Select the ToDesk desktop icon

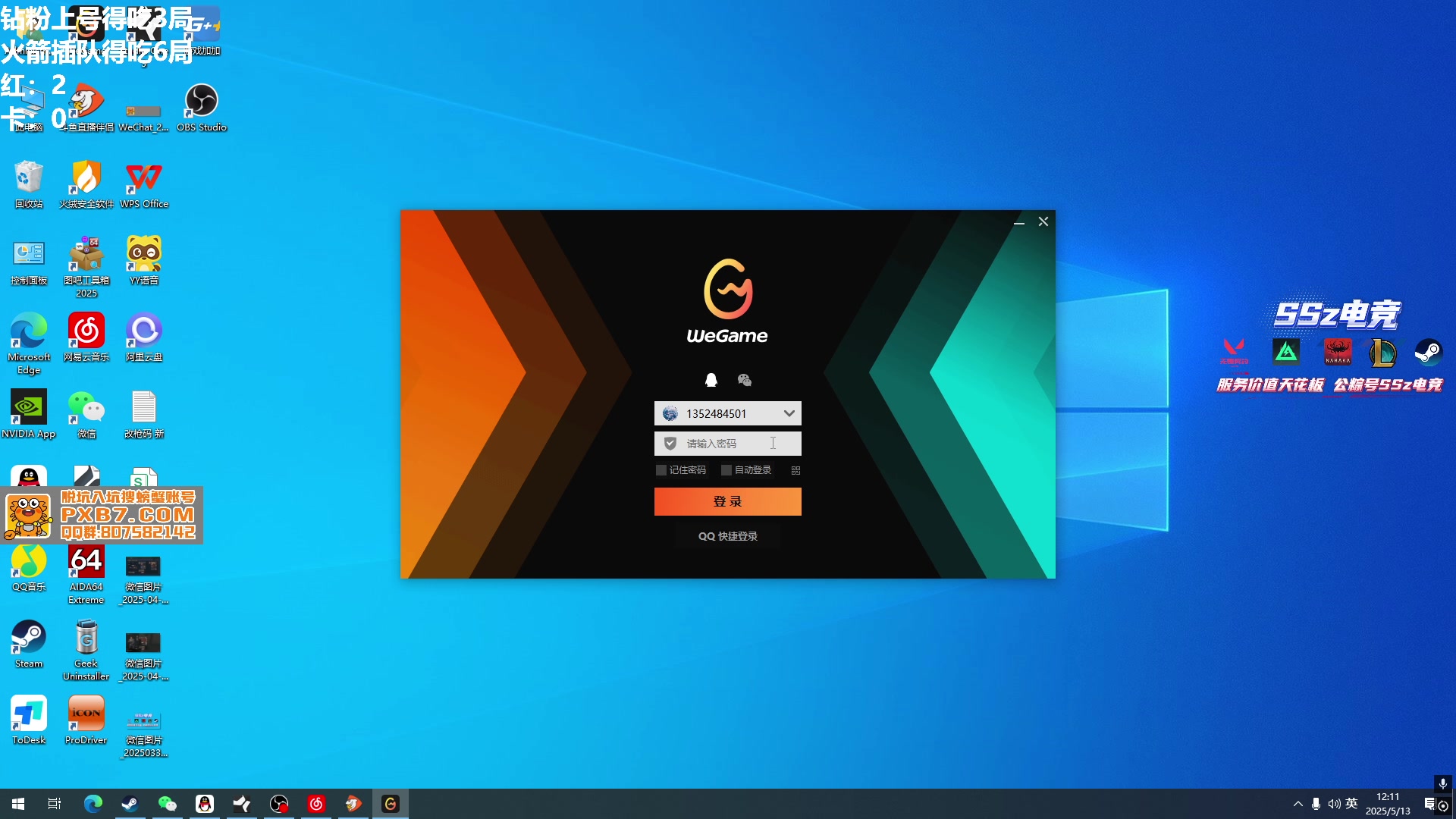[x=29, y=720]
